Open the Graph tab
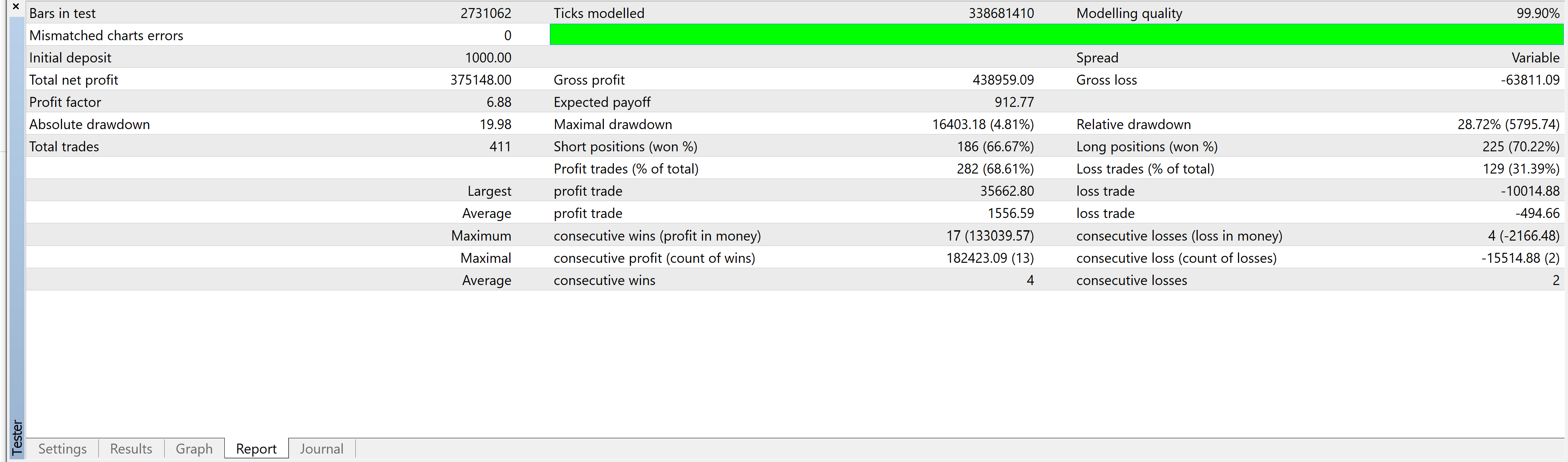This screenshot has height=462, width=1568. point(194,449)
